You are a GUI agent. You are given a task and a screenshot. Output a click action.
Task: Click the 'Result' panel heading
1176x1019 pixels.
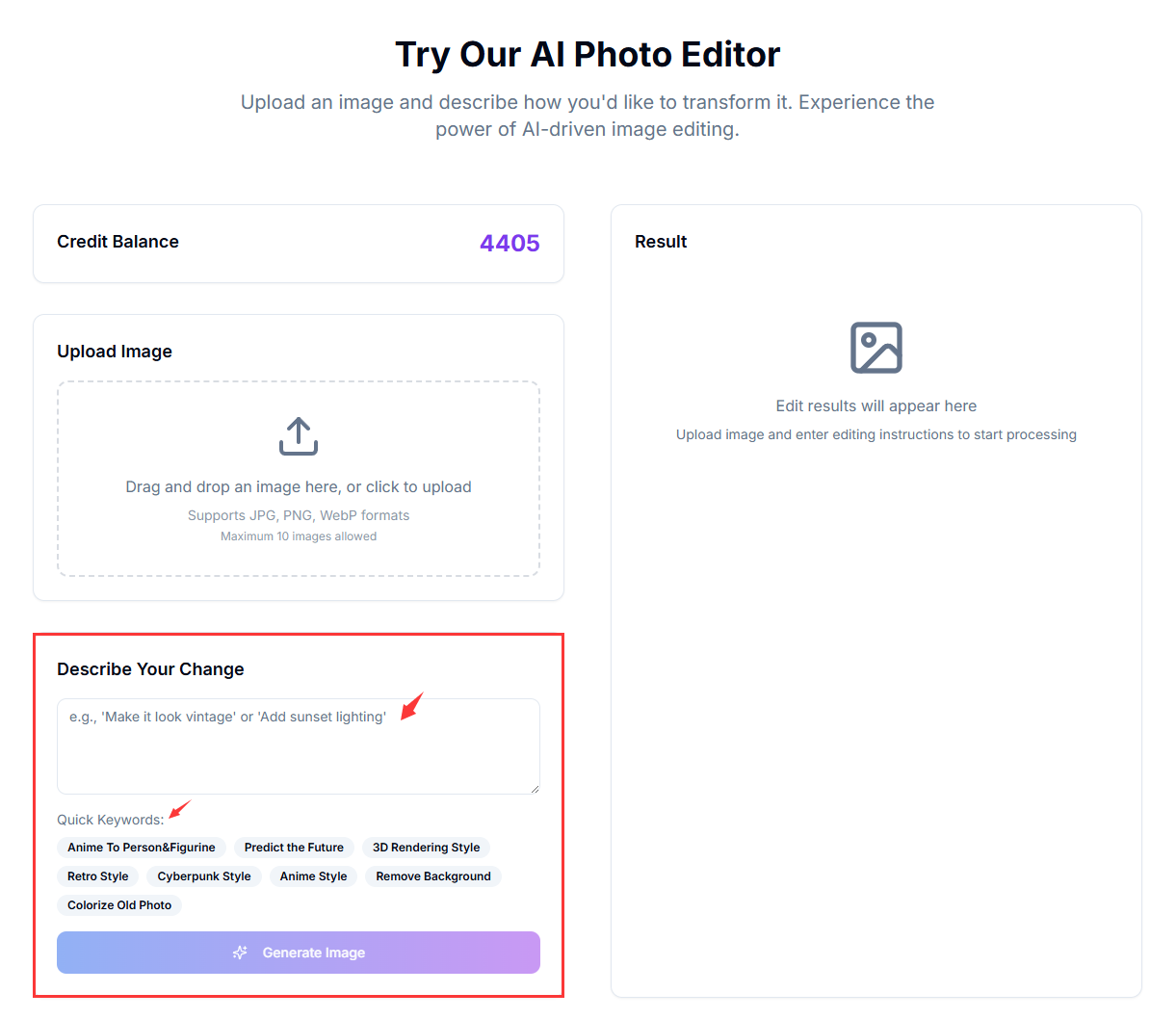coord(661,242)
